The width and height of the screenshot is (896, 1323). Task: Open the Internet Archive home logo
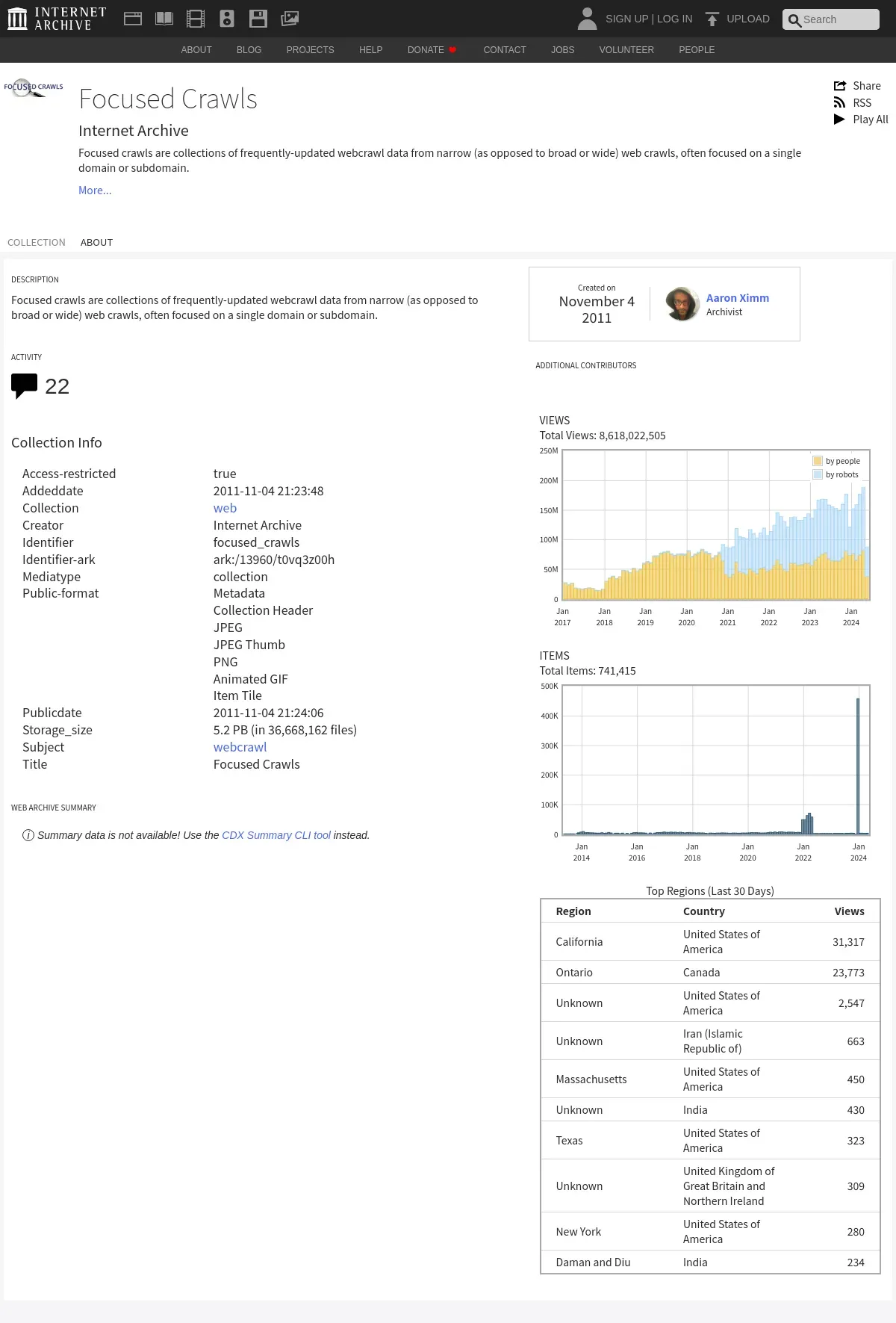[x=57, y=19]
